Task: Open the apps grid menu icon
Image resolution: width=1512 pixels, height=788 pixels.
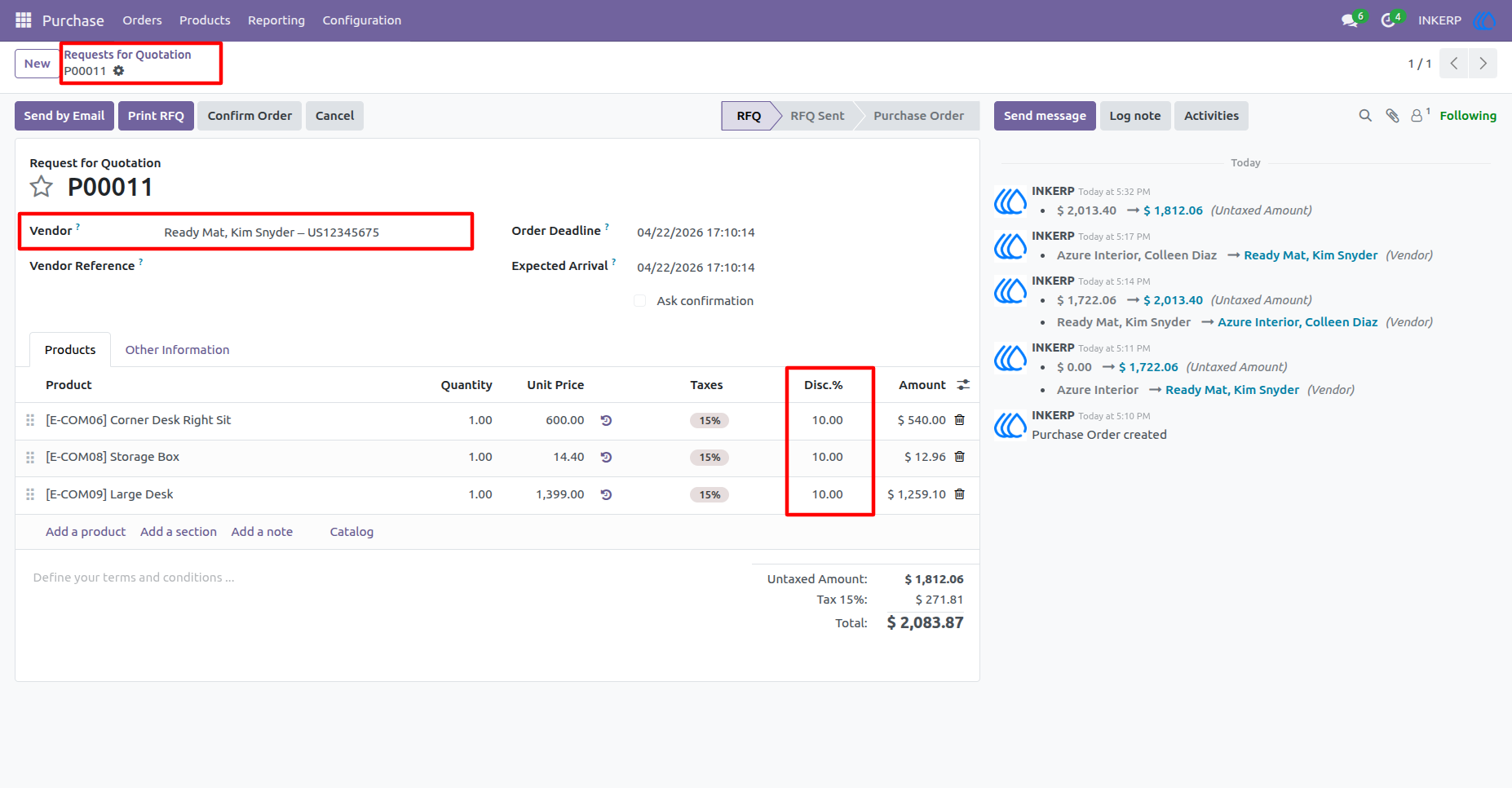Action: point(24,20)
